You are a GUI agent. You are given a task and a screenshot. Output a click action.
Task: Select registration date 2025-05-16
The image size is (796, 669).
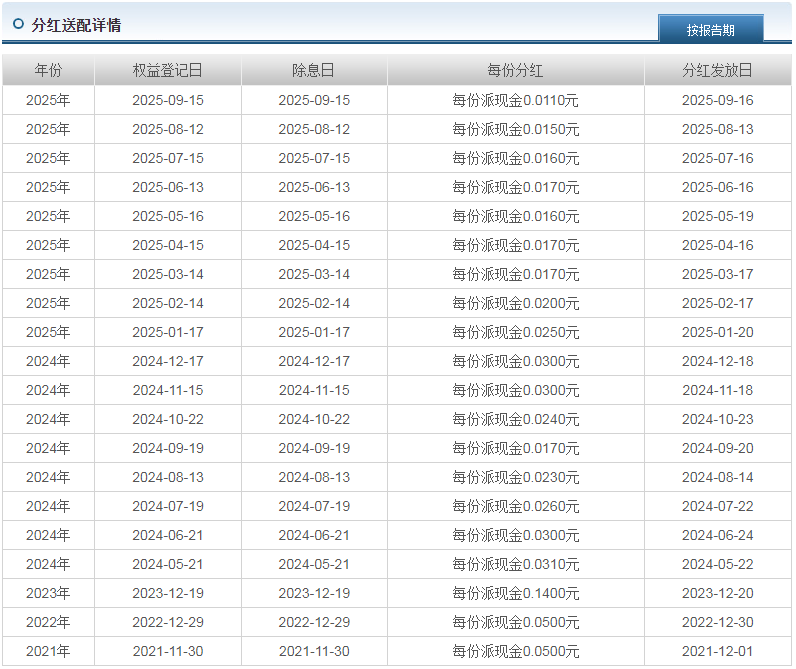point(168,216)
